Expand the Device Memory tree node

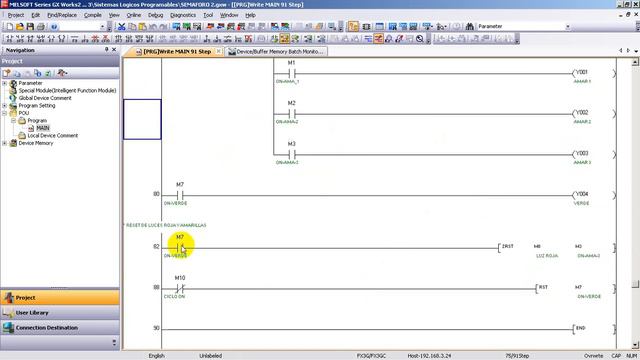(x=4, y=143)
